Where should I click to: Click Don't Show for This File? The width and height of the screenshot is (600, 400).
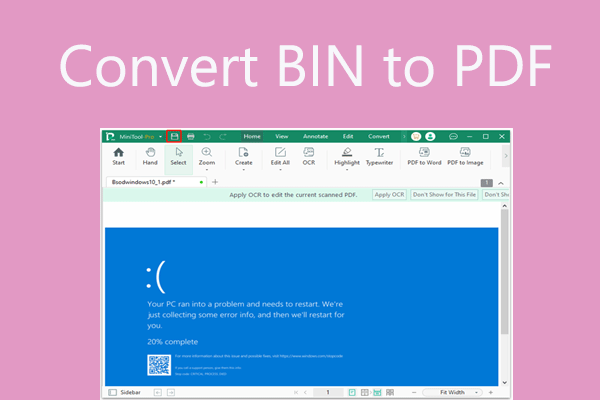click(x=444, y=194)
